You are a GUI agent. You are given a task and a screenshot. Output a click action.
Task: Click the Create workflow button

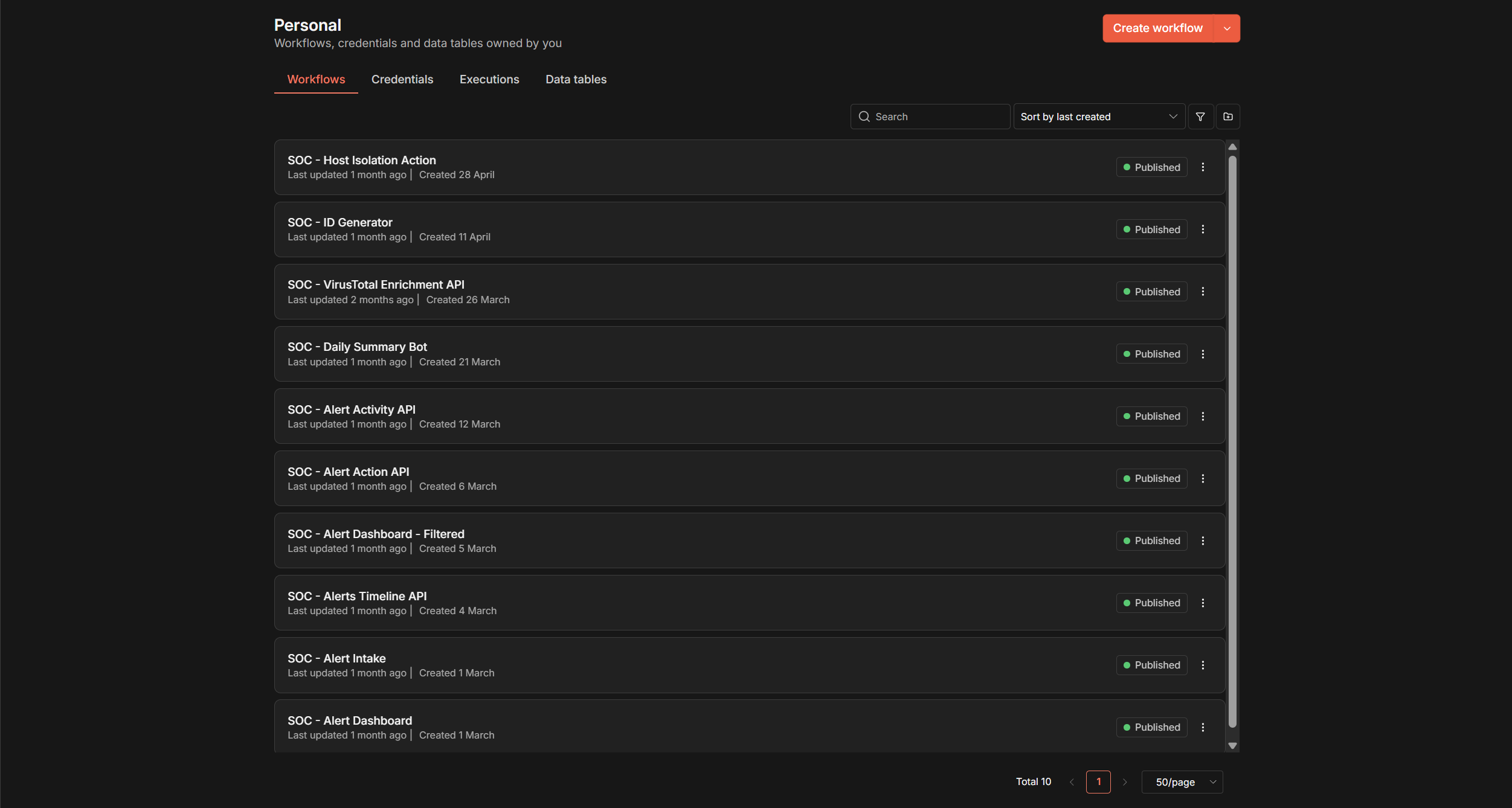1158,28
